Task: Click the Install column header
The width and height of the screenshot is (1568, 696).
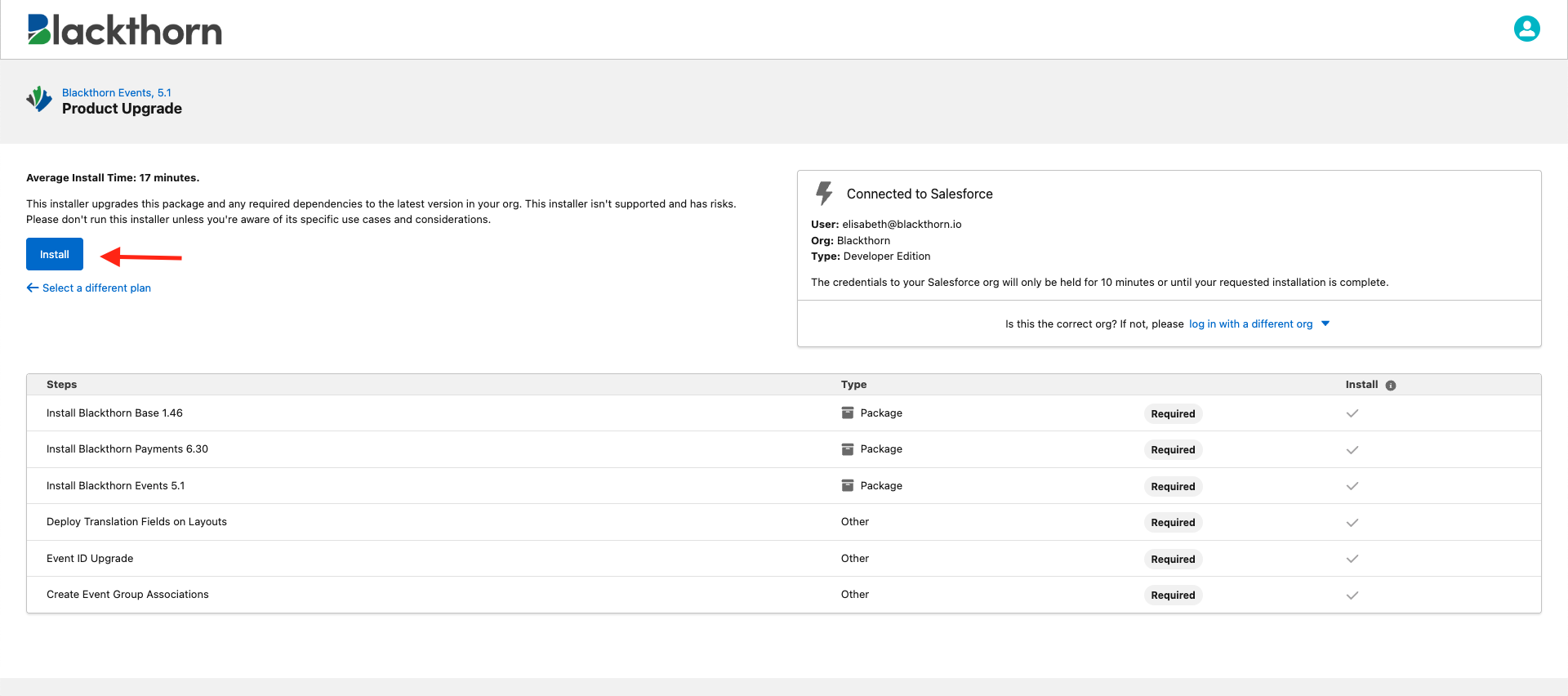Action: coord(1361,385)
